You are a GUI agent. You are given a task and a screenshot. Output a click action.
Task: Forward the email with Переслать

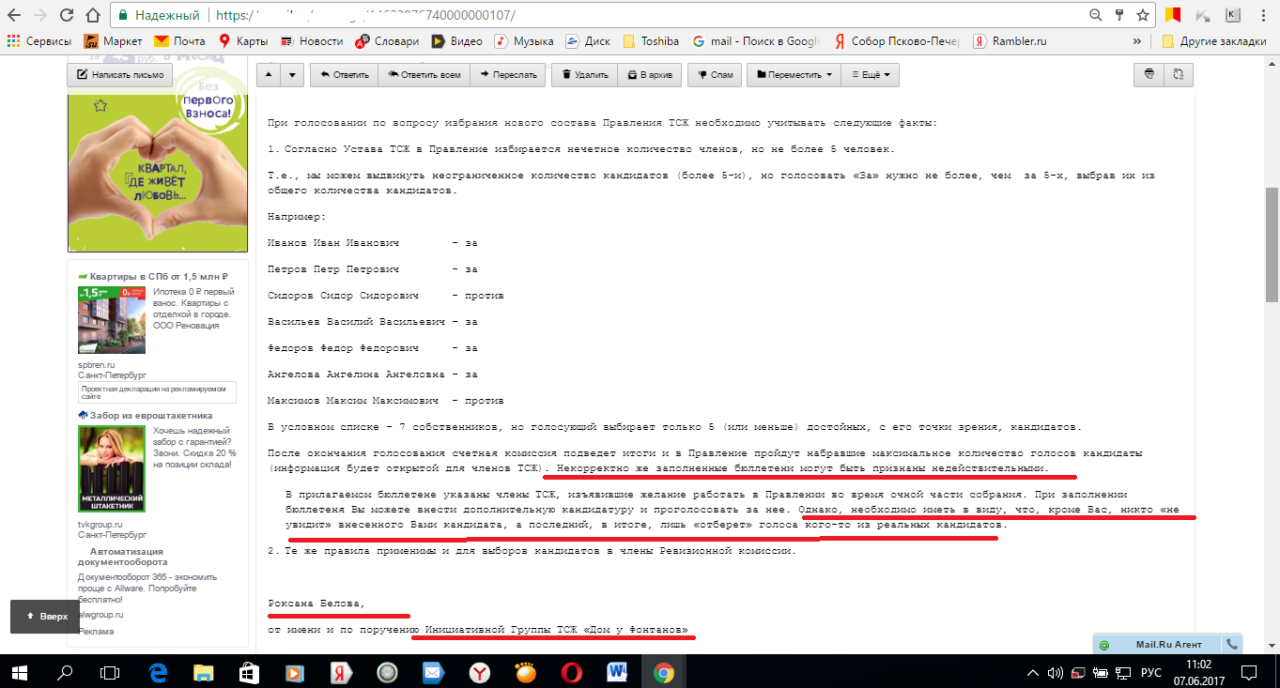[509, 75]
